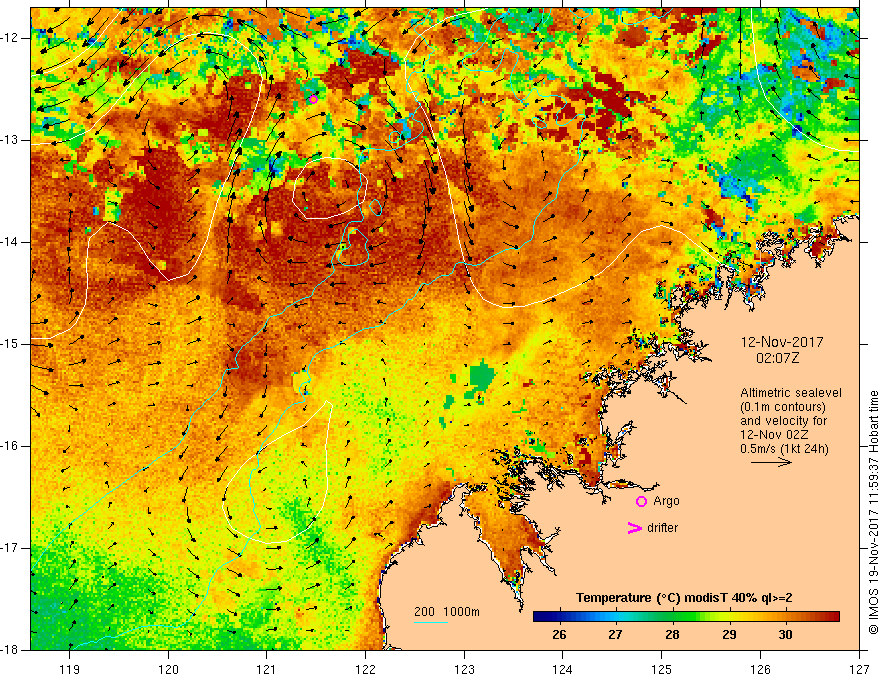The image size is (880, 680).
Task: Click the velocity scale reference arrow
Action: [x=771, y=462]
